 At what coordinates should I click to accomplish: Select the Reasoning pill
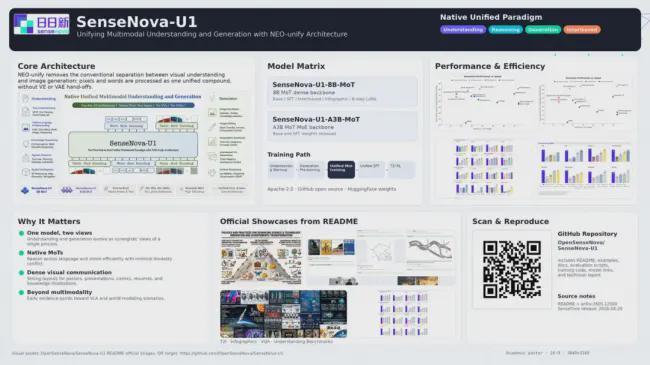(x=505, y=29)
